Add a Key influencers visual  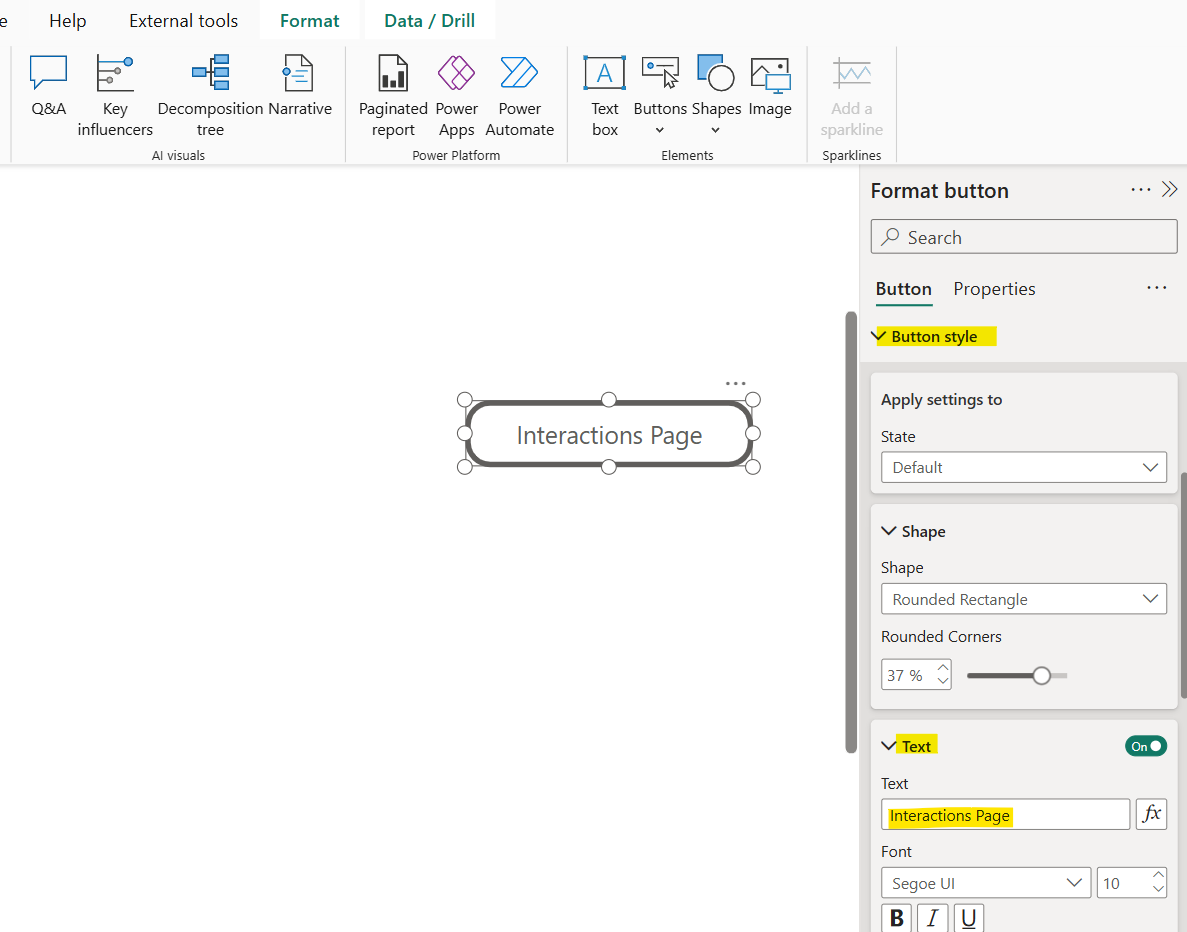(114, 85)
